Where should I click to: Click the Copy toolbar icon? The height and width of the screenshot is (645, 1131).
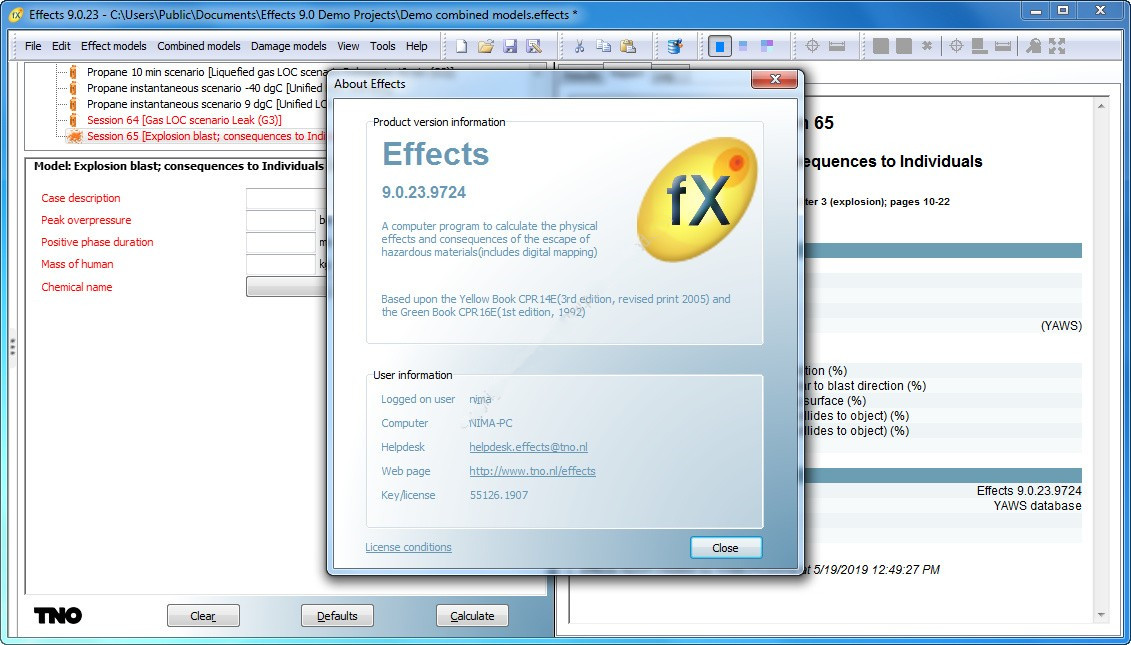604,46
